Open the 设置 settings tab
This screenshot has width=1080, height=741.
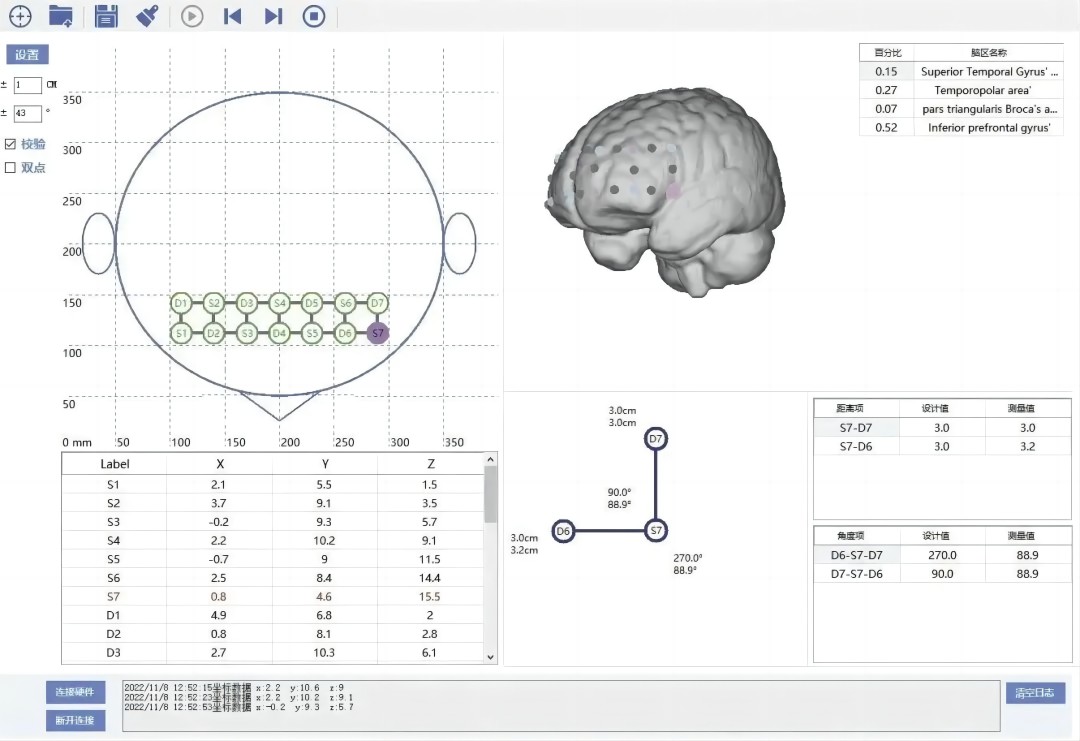click(28, 54)
